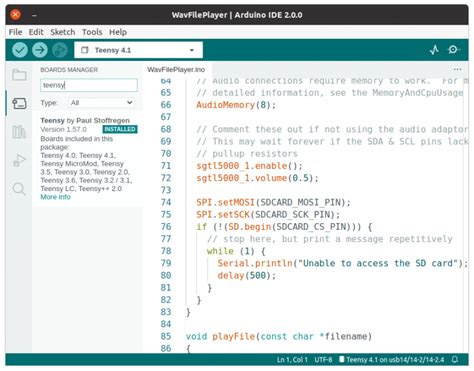Click the Teensy by Paul Stoffregen title
Screen dimensions: 474x371
[x=85, y=120]
